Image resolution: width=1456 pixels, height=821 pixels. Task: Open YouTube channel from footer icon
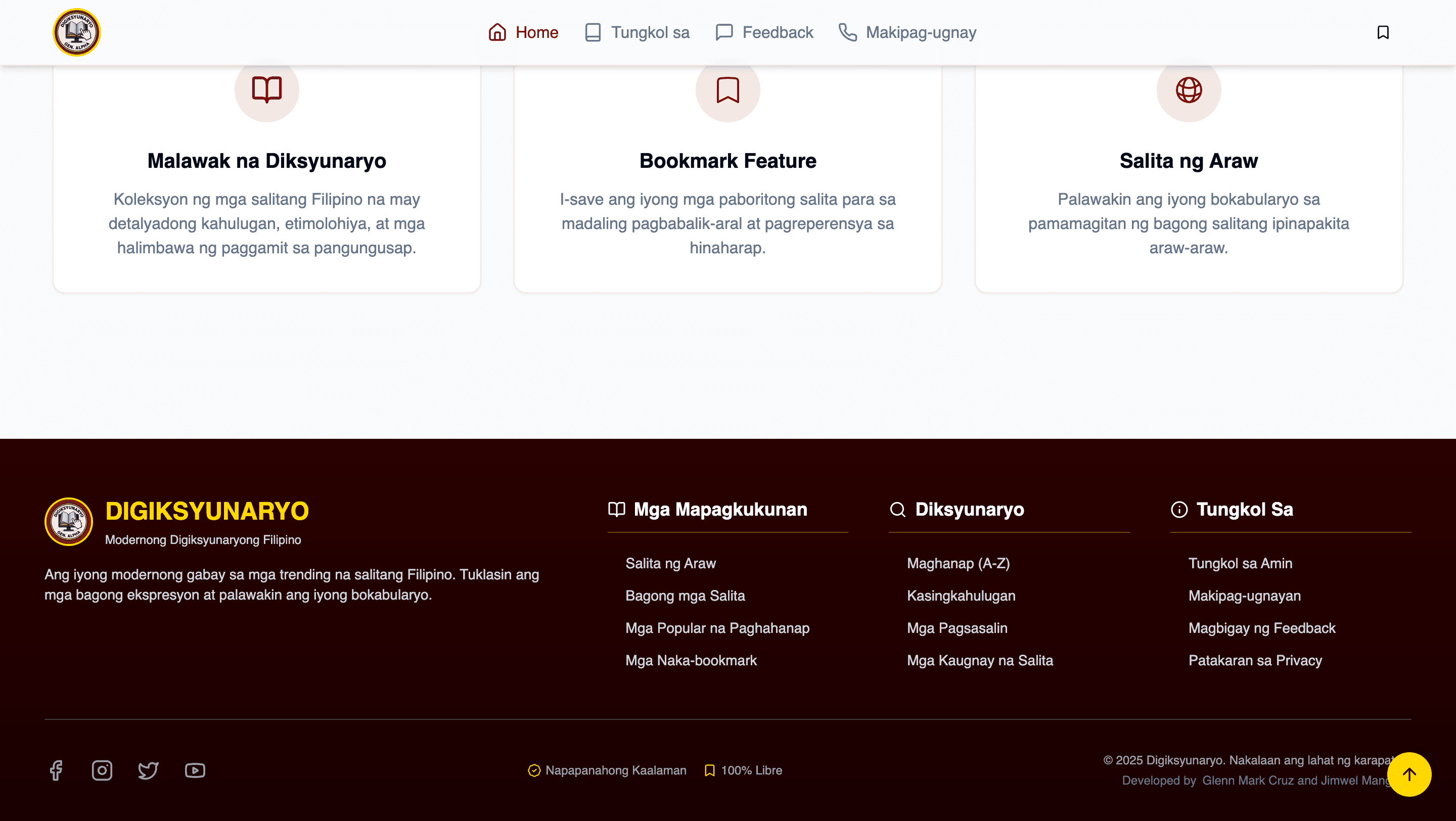point(195,770)
